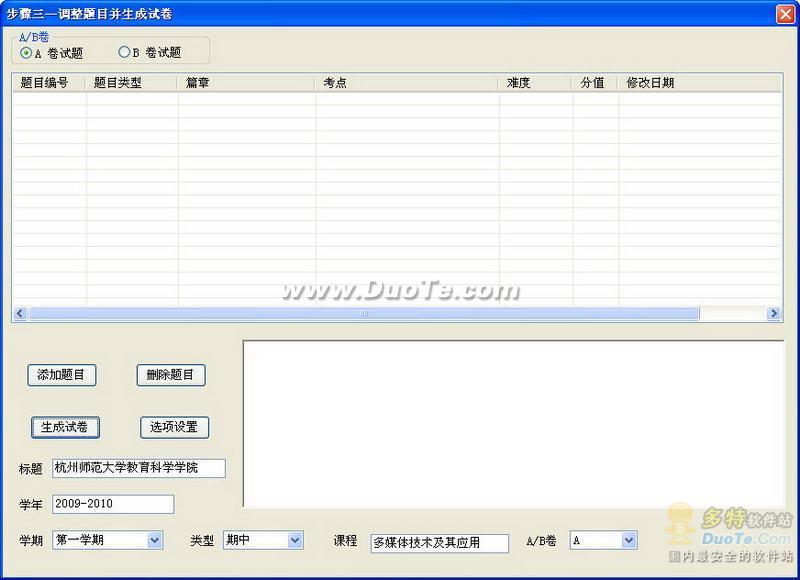The height and width of the screenshot is (580, 800).
Task: Sort by the 题目类型 column header
Action: coord(132,83)
